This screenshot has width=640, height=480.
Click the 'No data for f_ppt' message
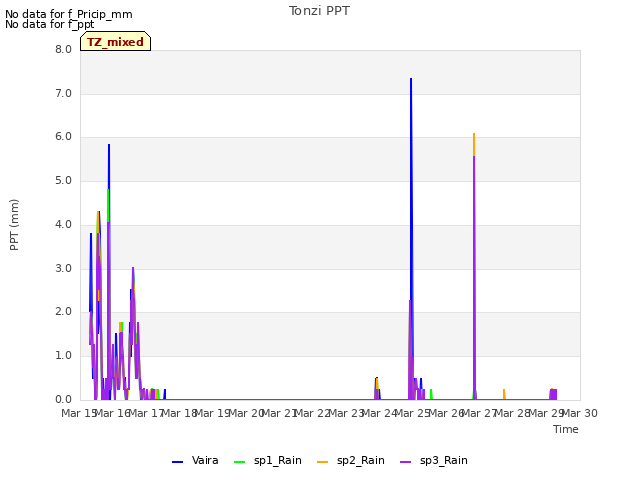coord(49,24)
